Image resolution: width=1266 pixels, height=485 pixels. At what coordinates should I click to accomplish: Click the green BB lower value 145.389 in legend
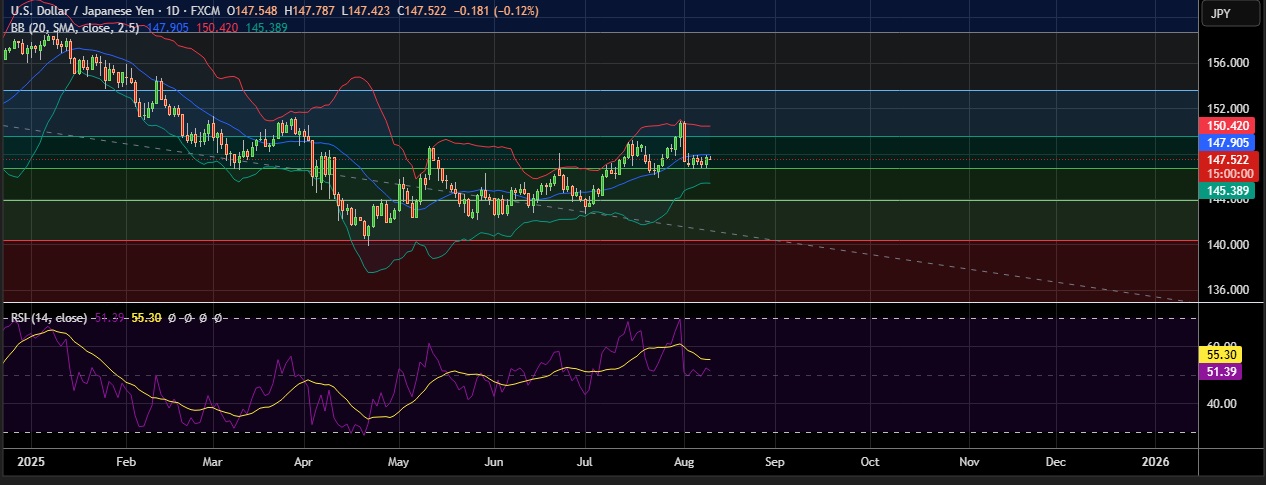(x=266, y=28)
